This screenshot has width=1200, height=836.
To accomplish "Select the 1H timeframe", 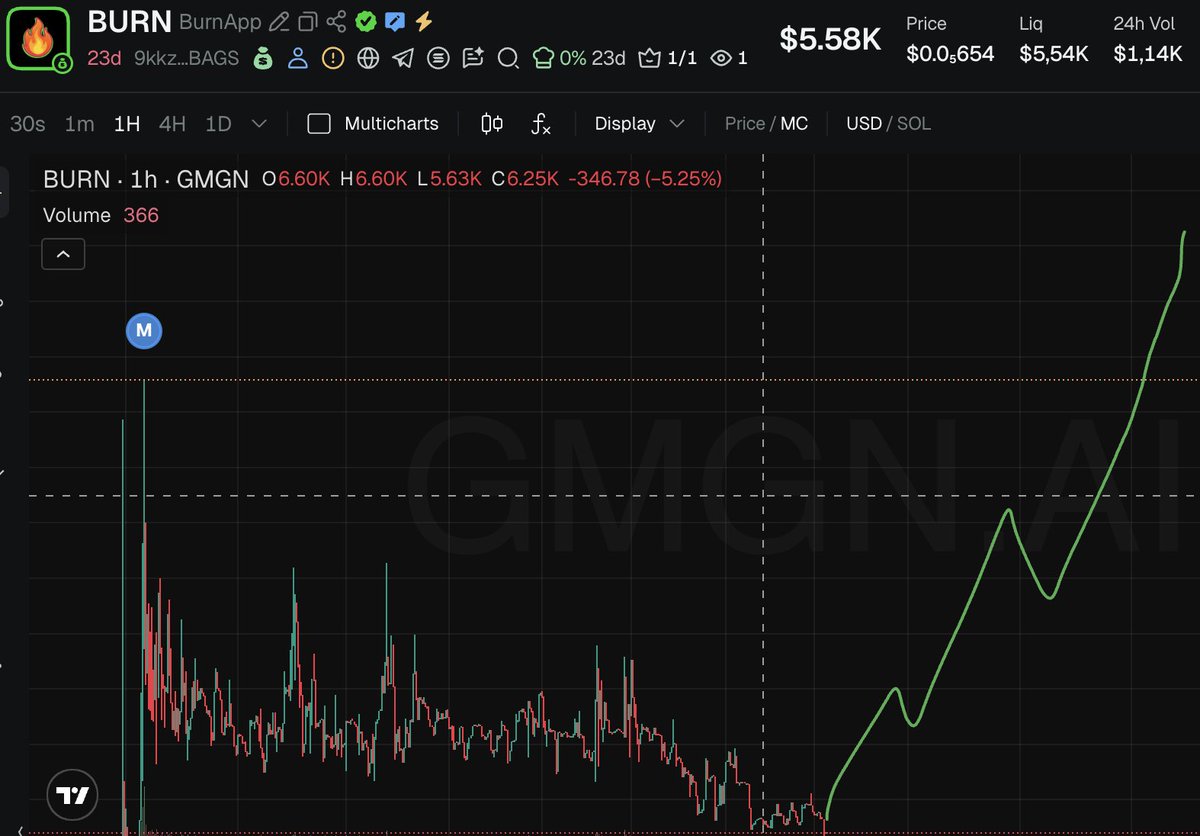I will [127, 124].
